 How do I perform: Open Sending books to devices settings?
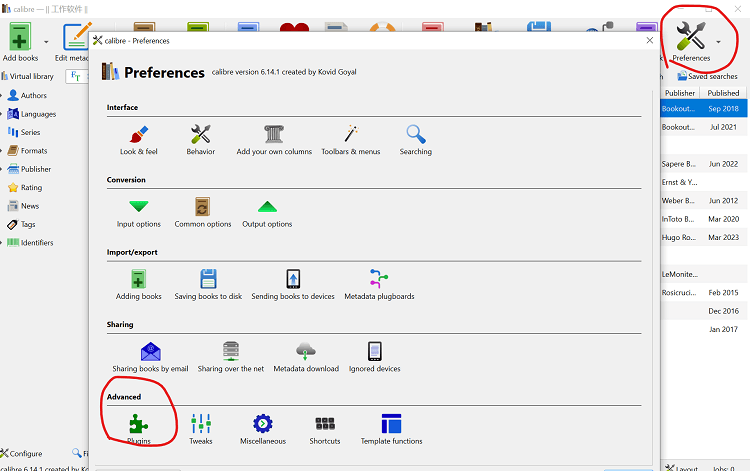[293, 285]
